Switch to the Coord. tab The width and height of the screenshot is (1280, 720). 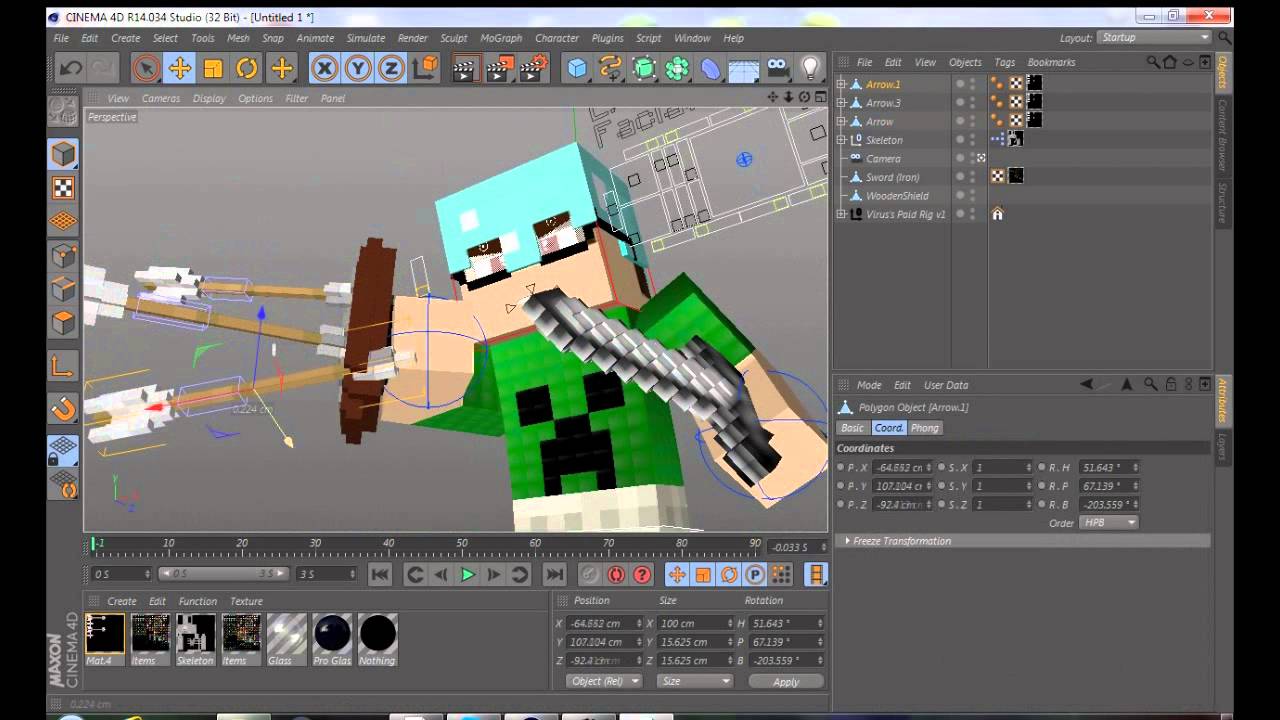click(888, 428)
